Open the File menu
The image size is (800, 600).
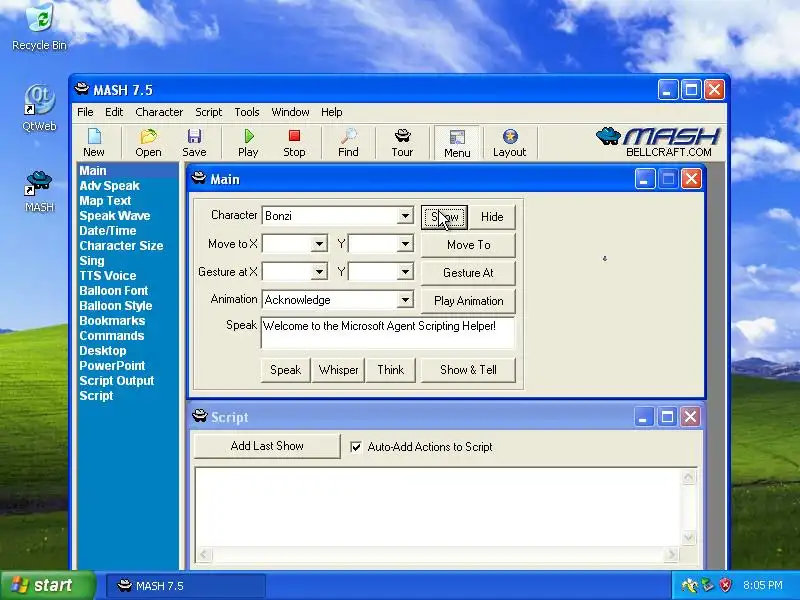(x=85, y=112)
